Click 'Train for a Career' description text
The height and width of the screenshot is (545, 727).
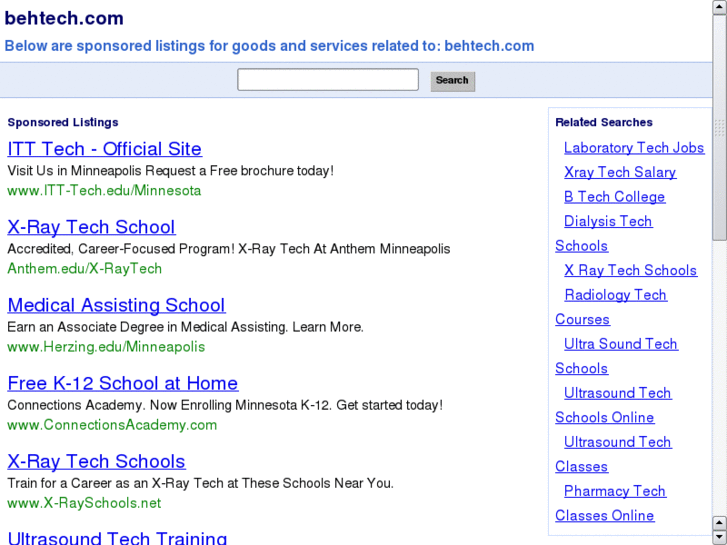pyautogui.click(x=200, y=483)
